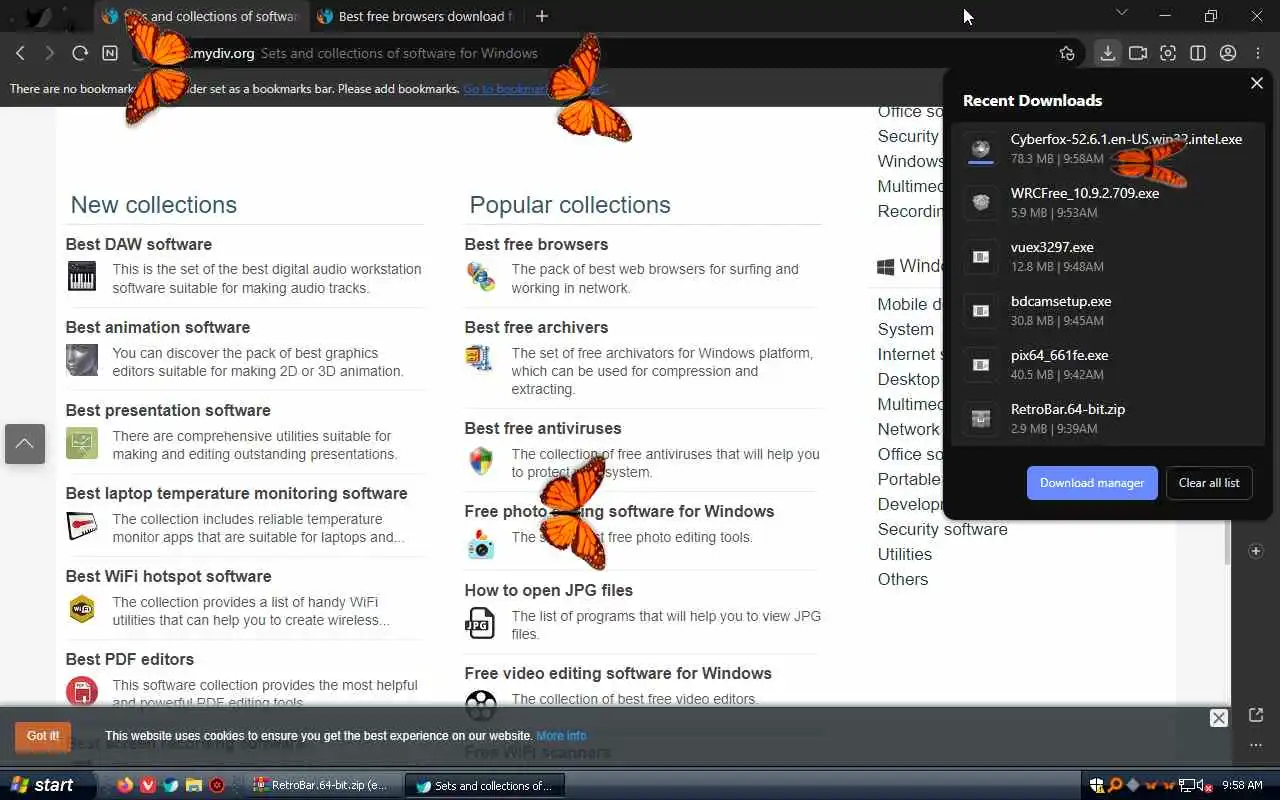Open the browser three-dot menu

(x=1257, y=53)
